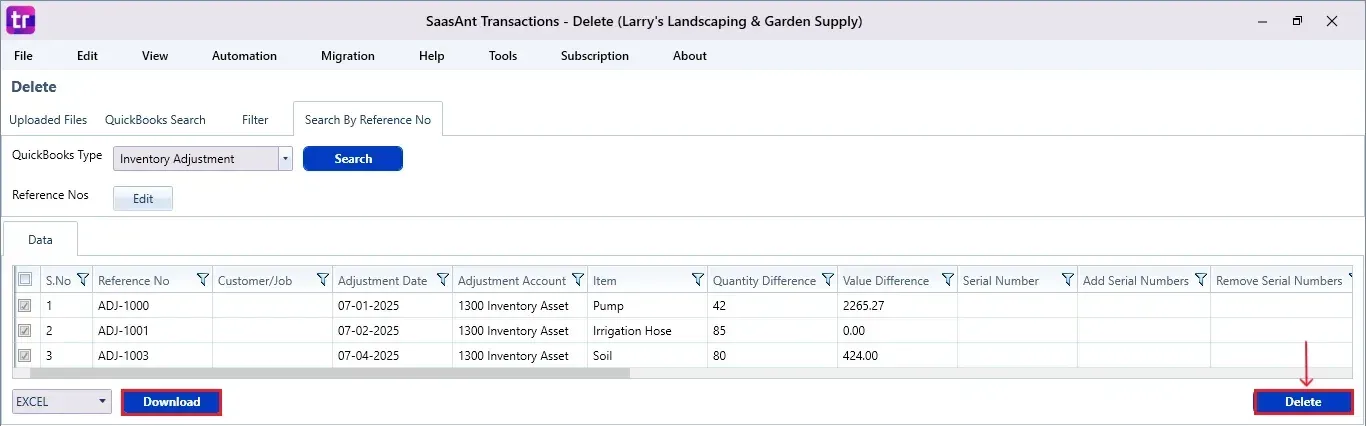Open the Tools menu
This screenshot has height=426, width=1366.
(x=503, y=56)
